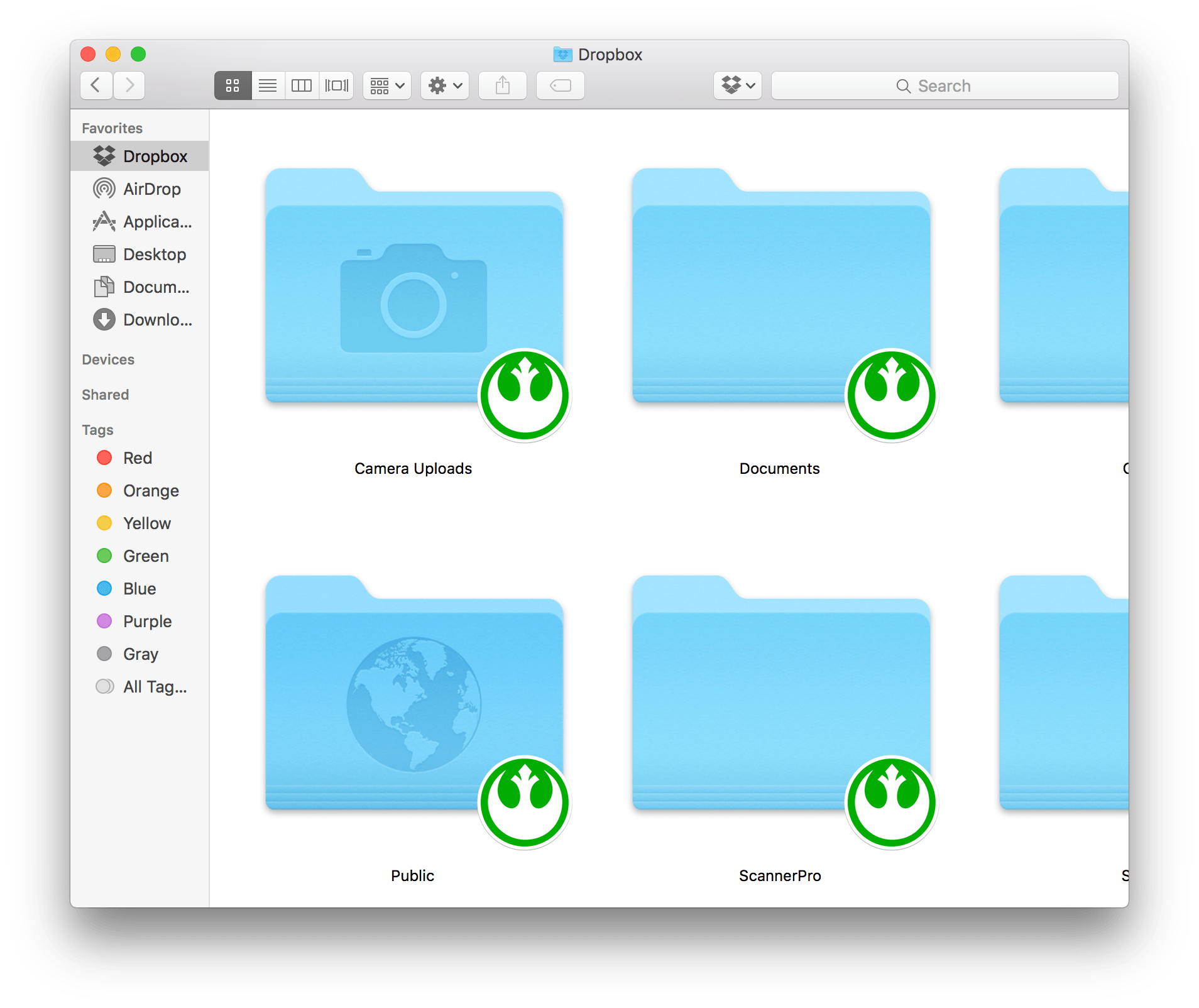Viewport: 1199px width, 1008px height.
Task: Open the Dropbox toolbar dropdown
Action: [x=737, y=85]
